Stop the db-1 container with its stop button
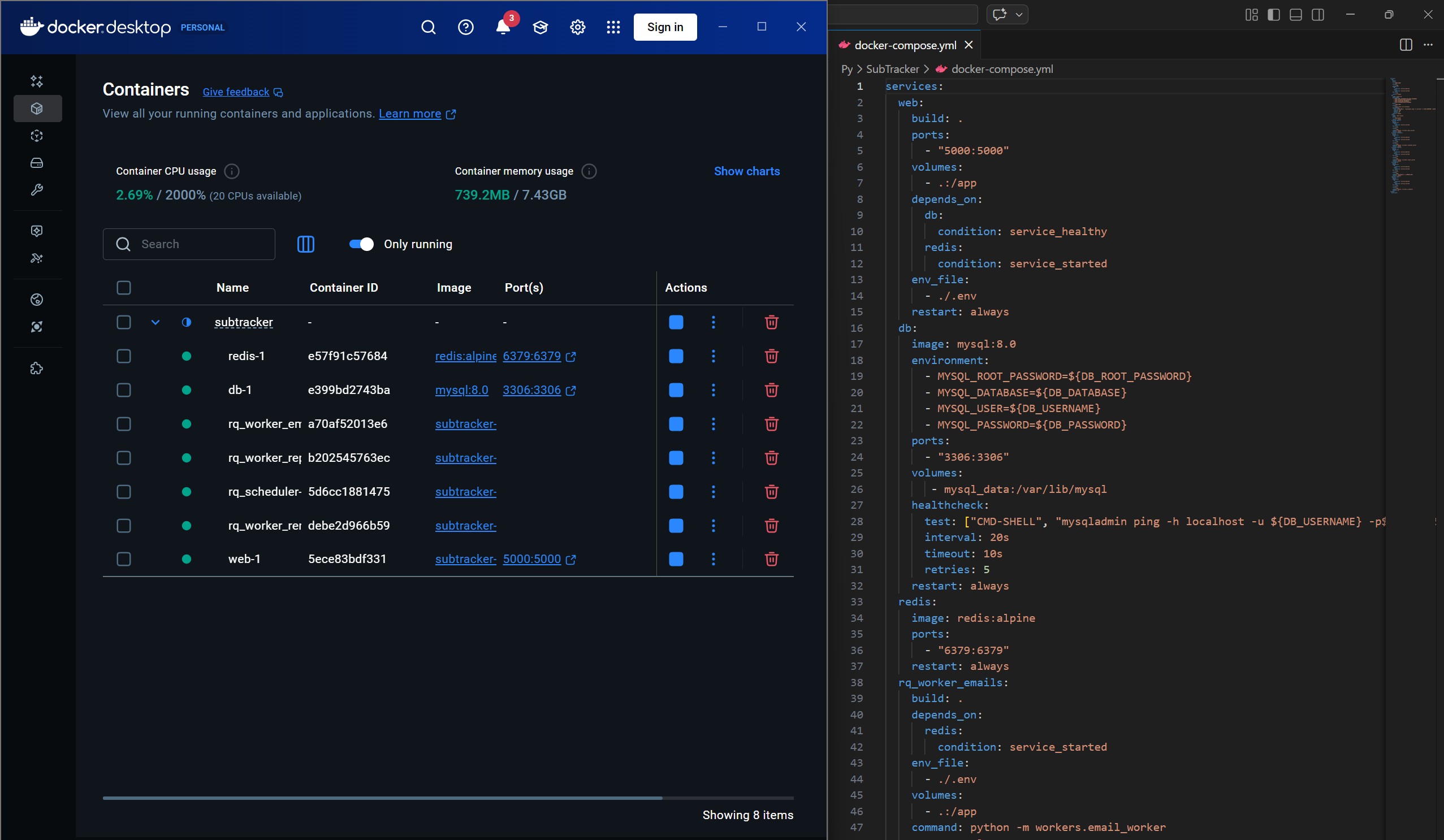Screen dimensions: 1444x840 [676, 390]
